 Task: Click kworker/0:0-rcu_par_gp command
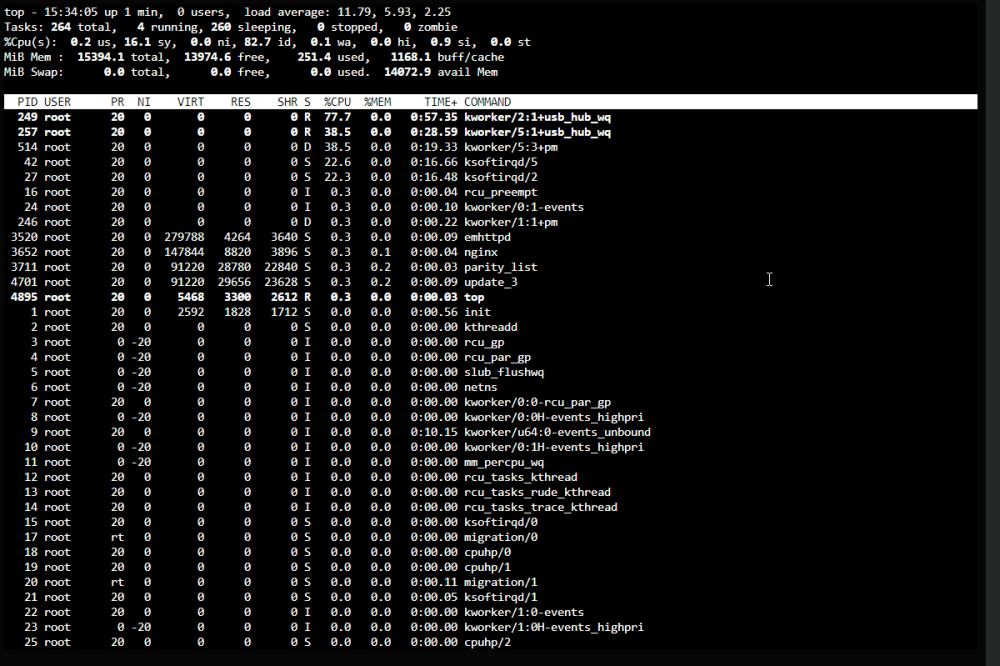537,402
